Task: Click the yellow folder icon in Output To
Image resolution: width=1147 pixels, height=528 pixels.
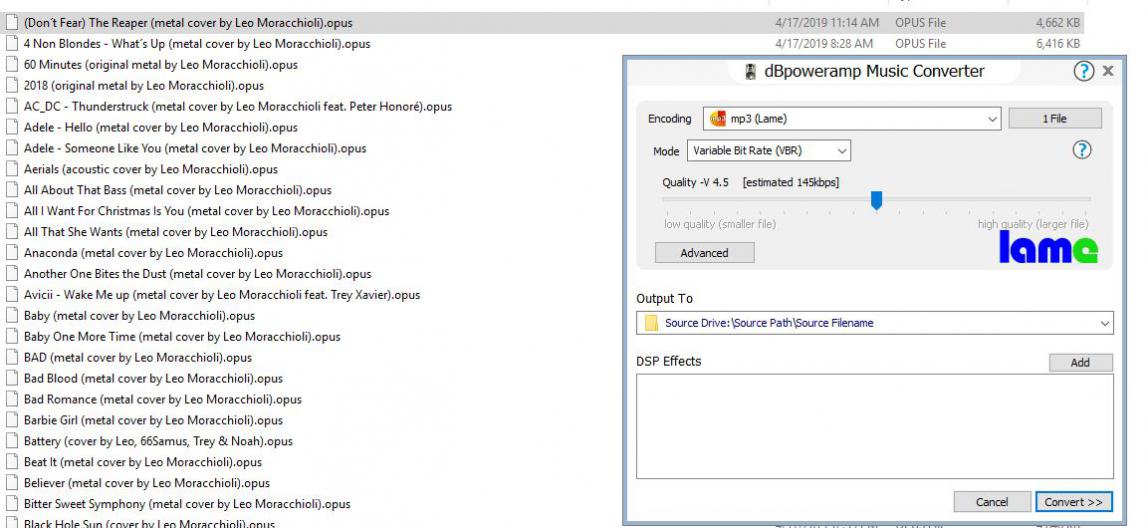Action: coord(651,323)
